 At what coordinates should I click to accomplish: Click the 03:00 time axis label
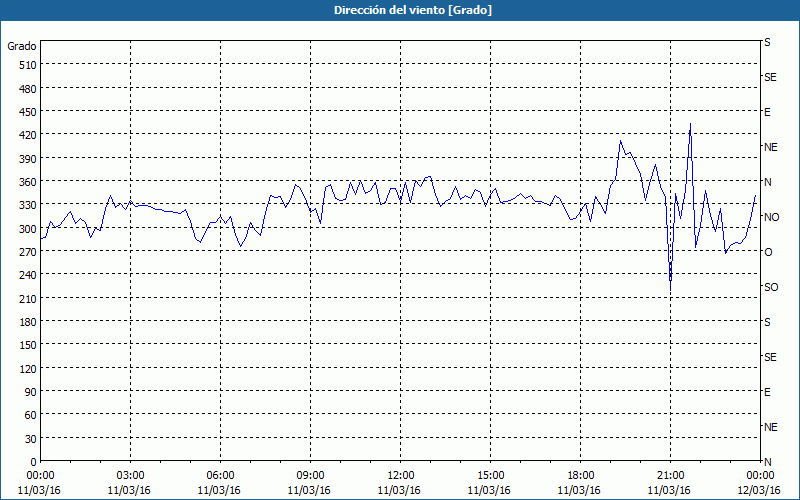click(x=131, y=476)
